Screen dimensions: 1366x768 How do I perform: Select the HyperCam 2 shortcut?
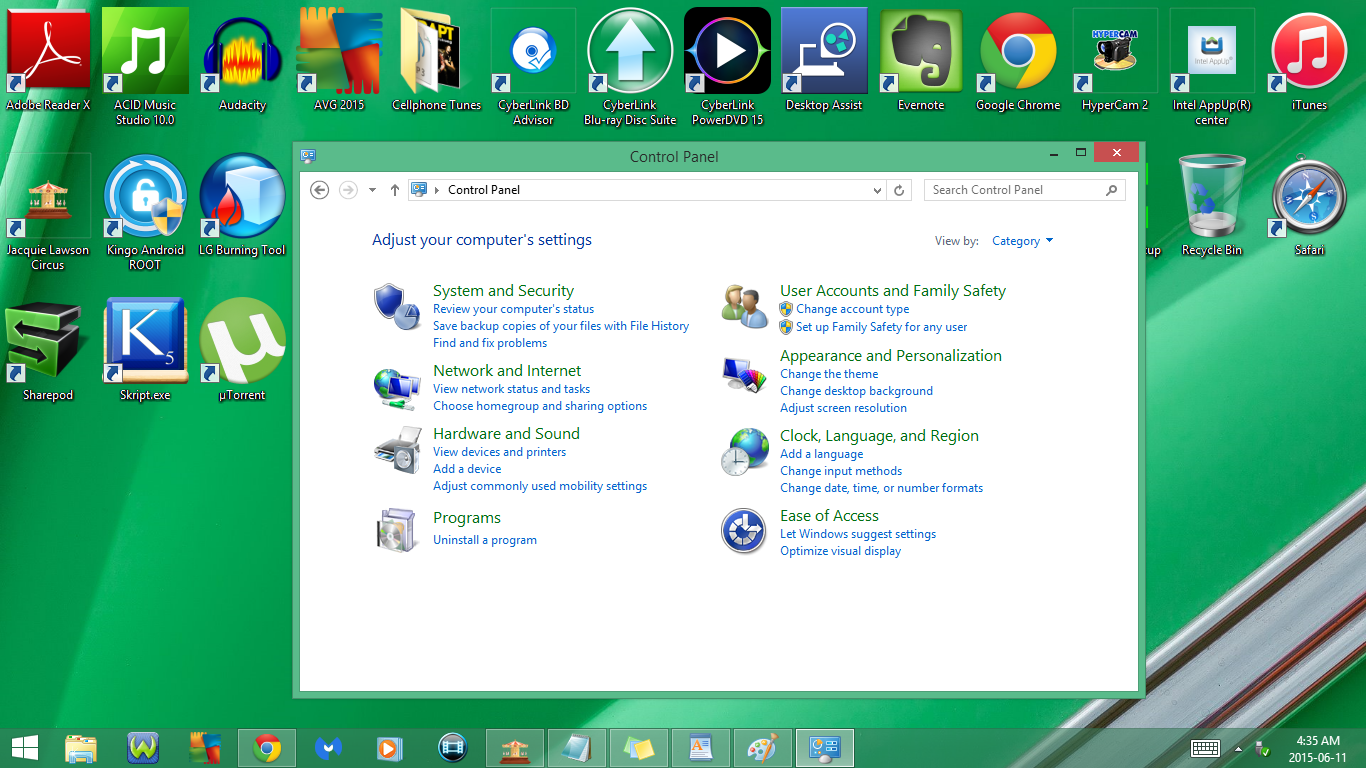1115,60
